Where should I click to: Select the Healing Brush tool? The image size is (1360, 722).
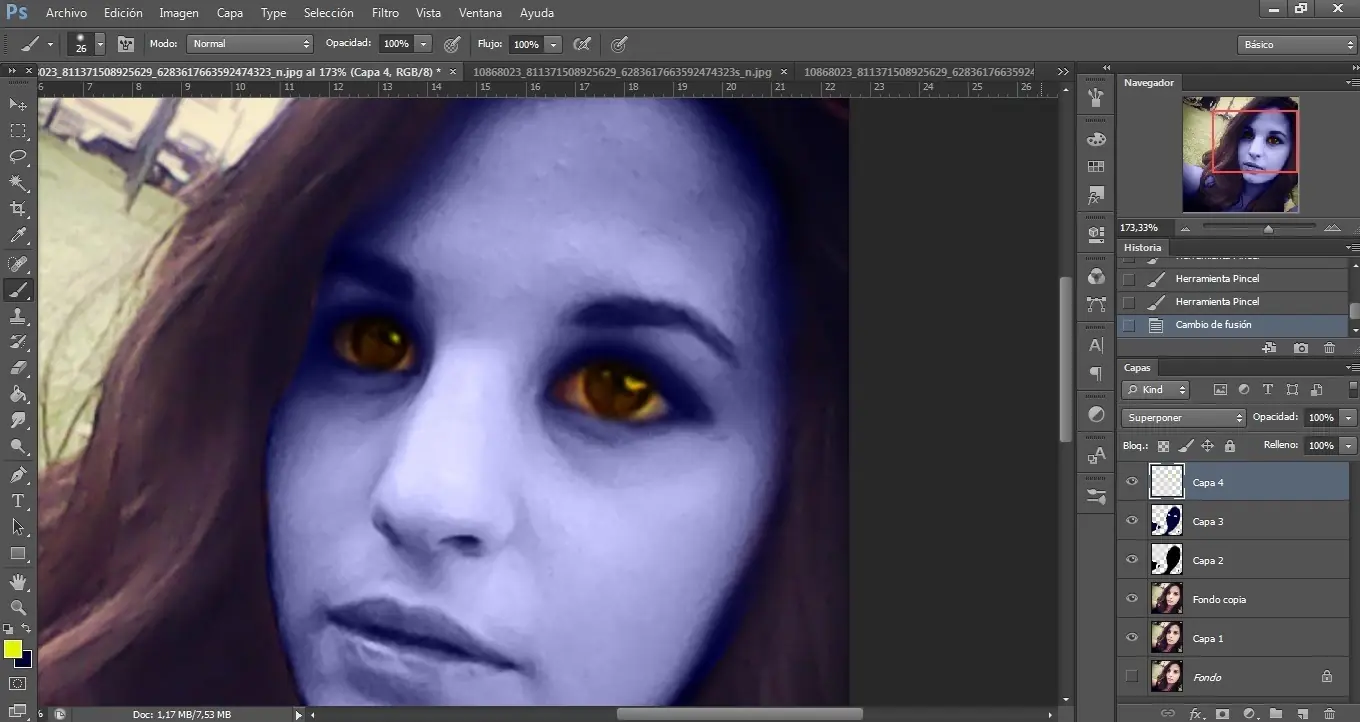coord(18,263)
